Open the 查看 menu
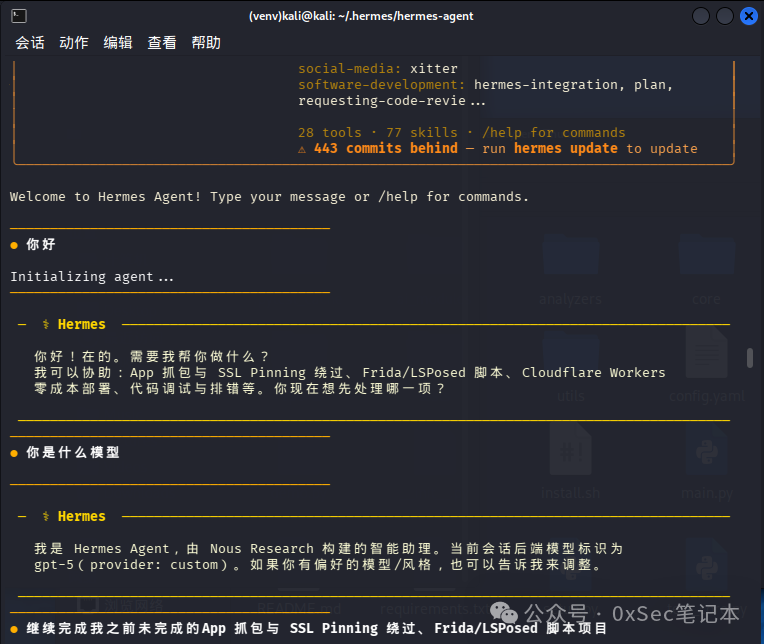The height and width of the screenshot is (644, 764). pos(162,43)
